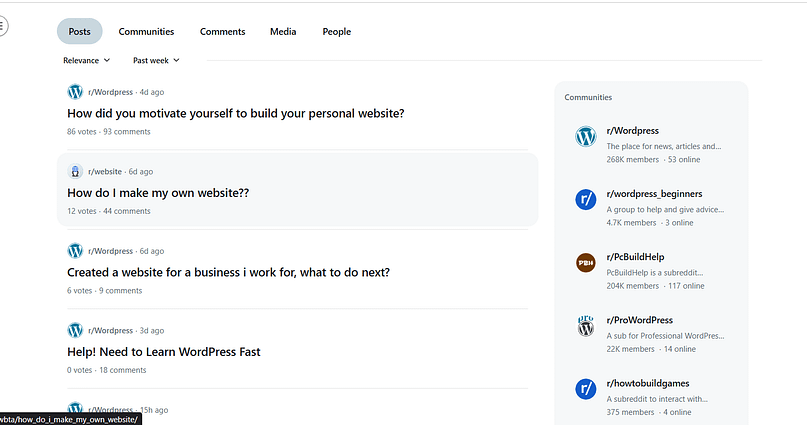Click 'The place for news, articles and...' description
The height and width of the screenshot is (425, 807).
(664, 146)
